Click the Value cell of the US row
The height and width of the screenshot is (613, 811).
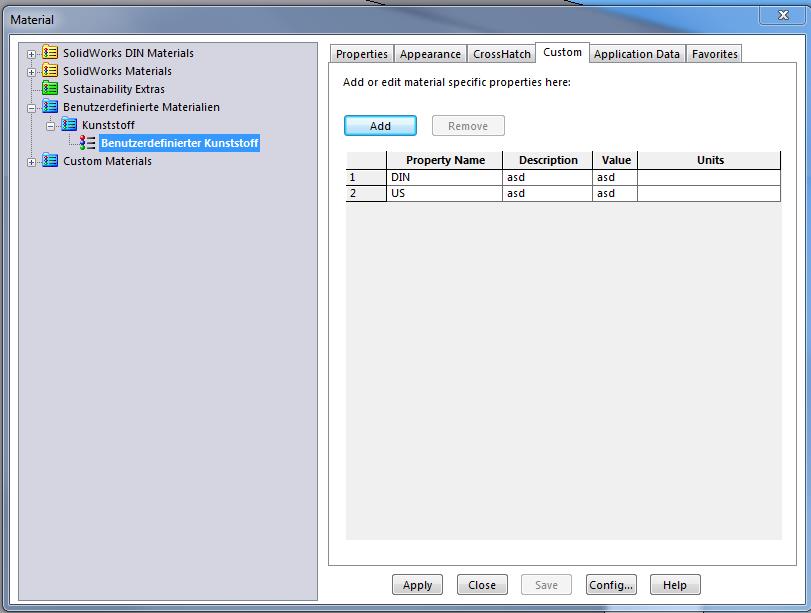(615, 193)
